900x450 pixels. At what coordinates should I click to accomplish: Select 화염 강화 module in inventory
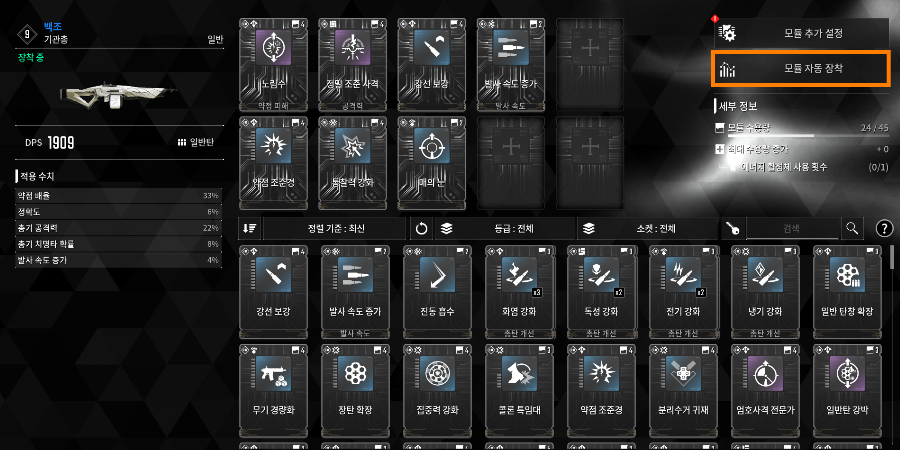[519, 292]
